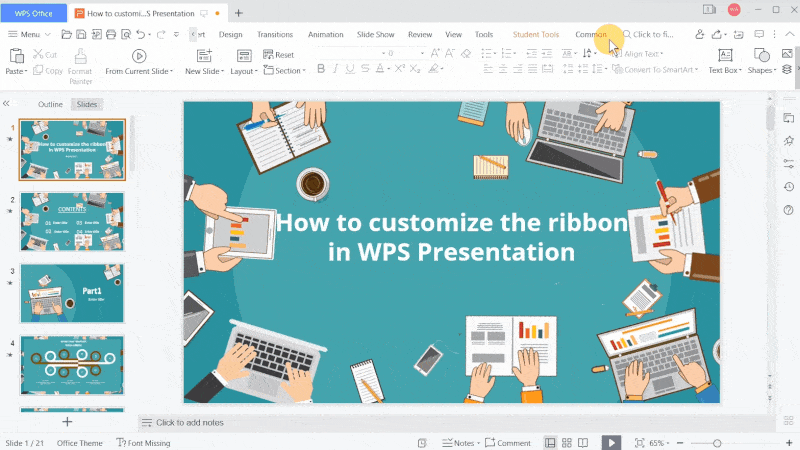The width and height of the screenshot is (800, 450).
Task: Click the Comment button in status bar
Action: click(x=508, y=443)
